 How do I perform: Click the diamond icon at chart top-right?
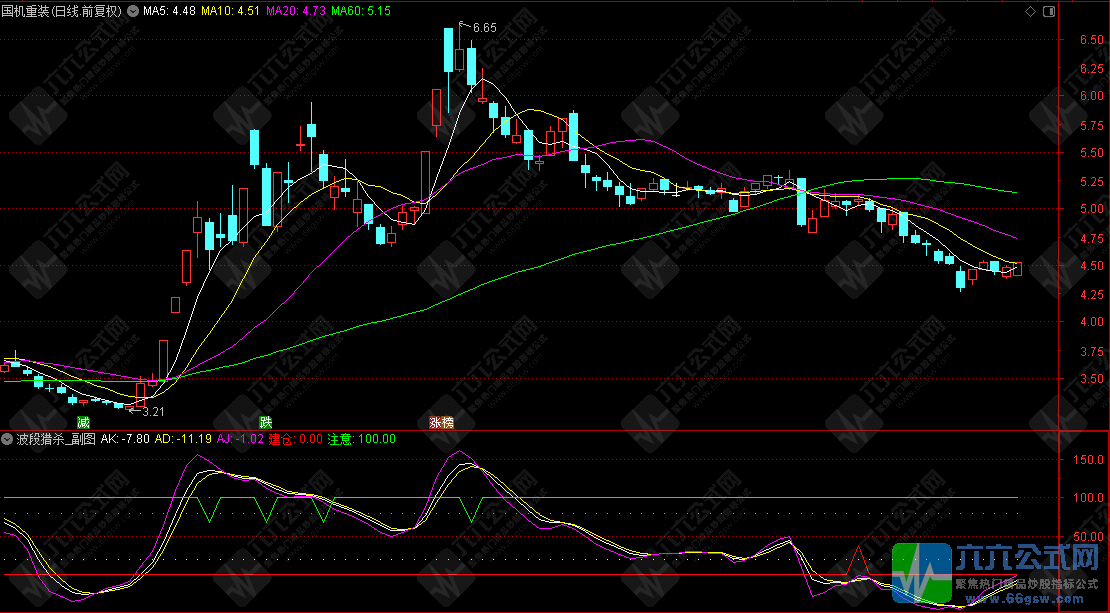tap(1031, 11)
